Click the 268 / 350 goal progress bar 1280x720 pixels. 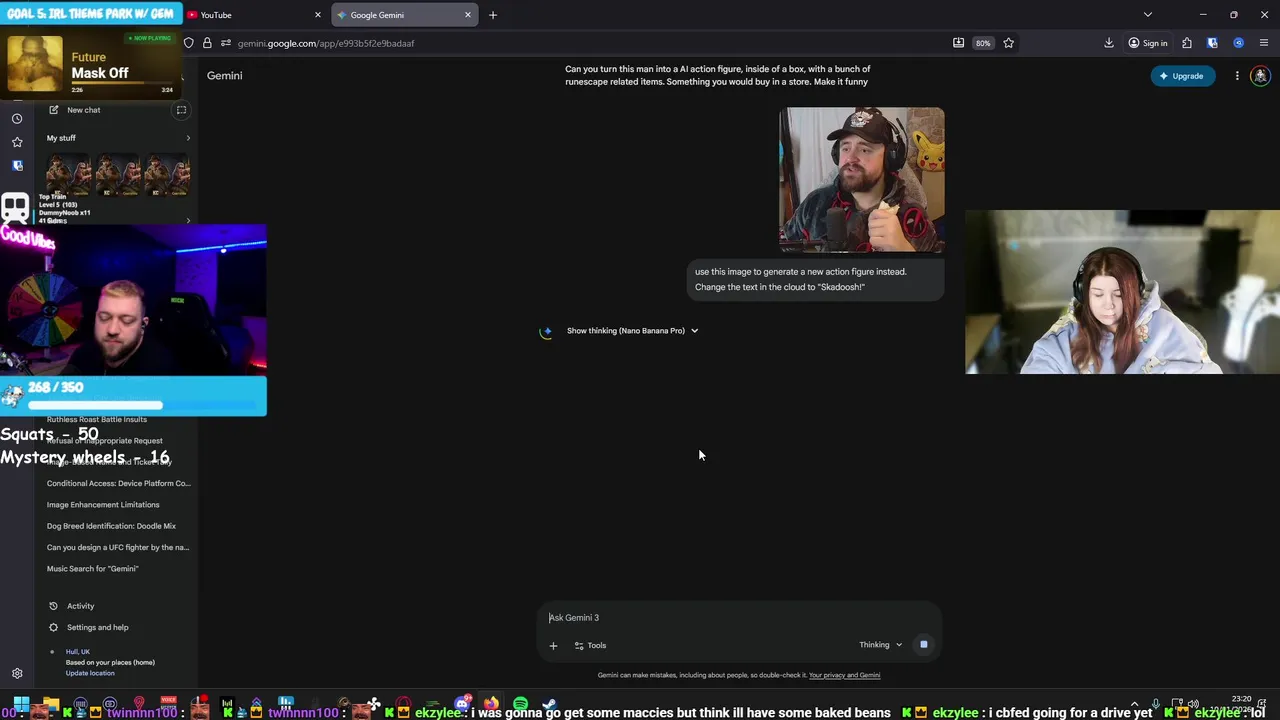coord(143,405)
